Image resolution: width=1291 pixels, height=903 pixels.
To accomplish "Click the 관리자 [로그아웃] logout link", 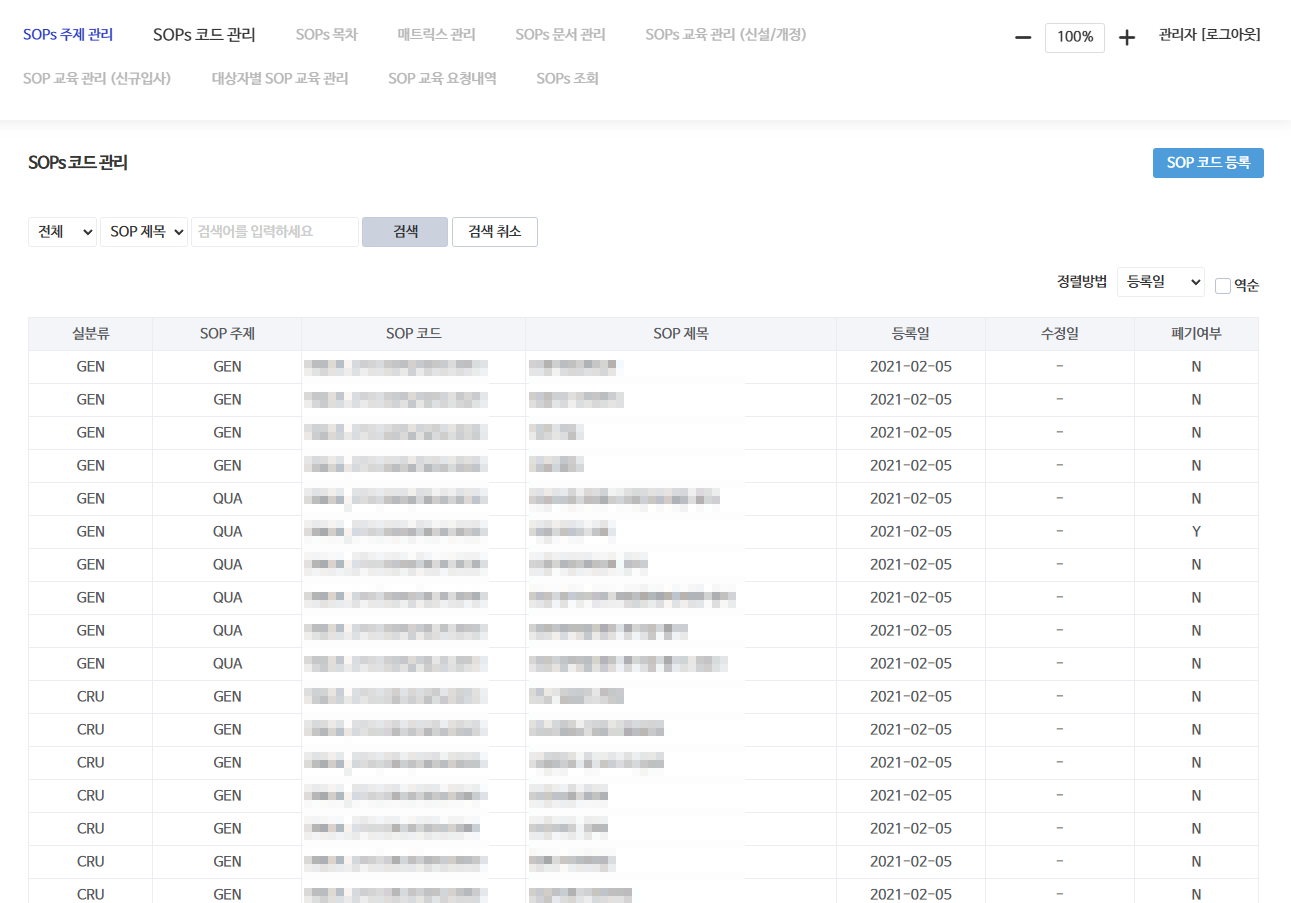I will click(x=1209, y=35).
